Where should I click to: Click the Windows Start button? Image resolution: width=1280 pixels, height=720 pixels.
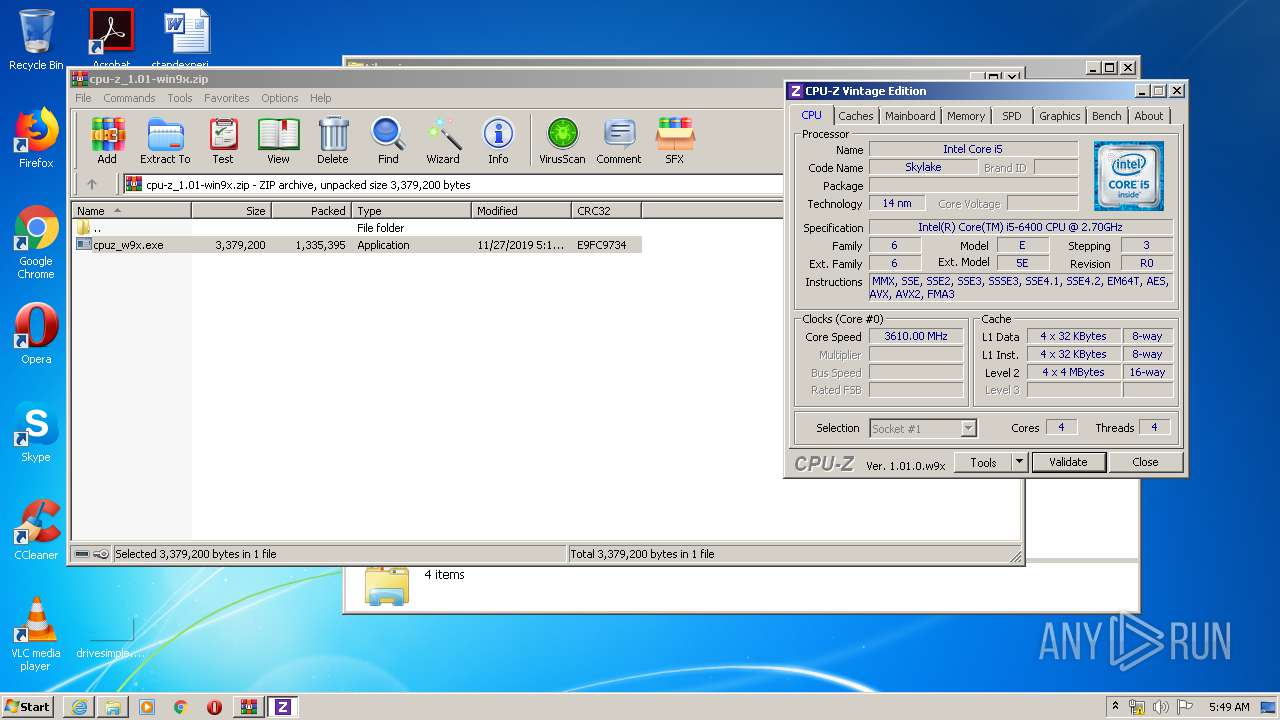tap(27, 707)
